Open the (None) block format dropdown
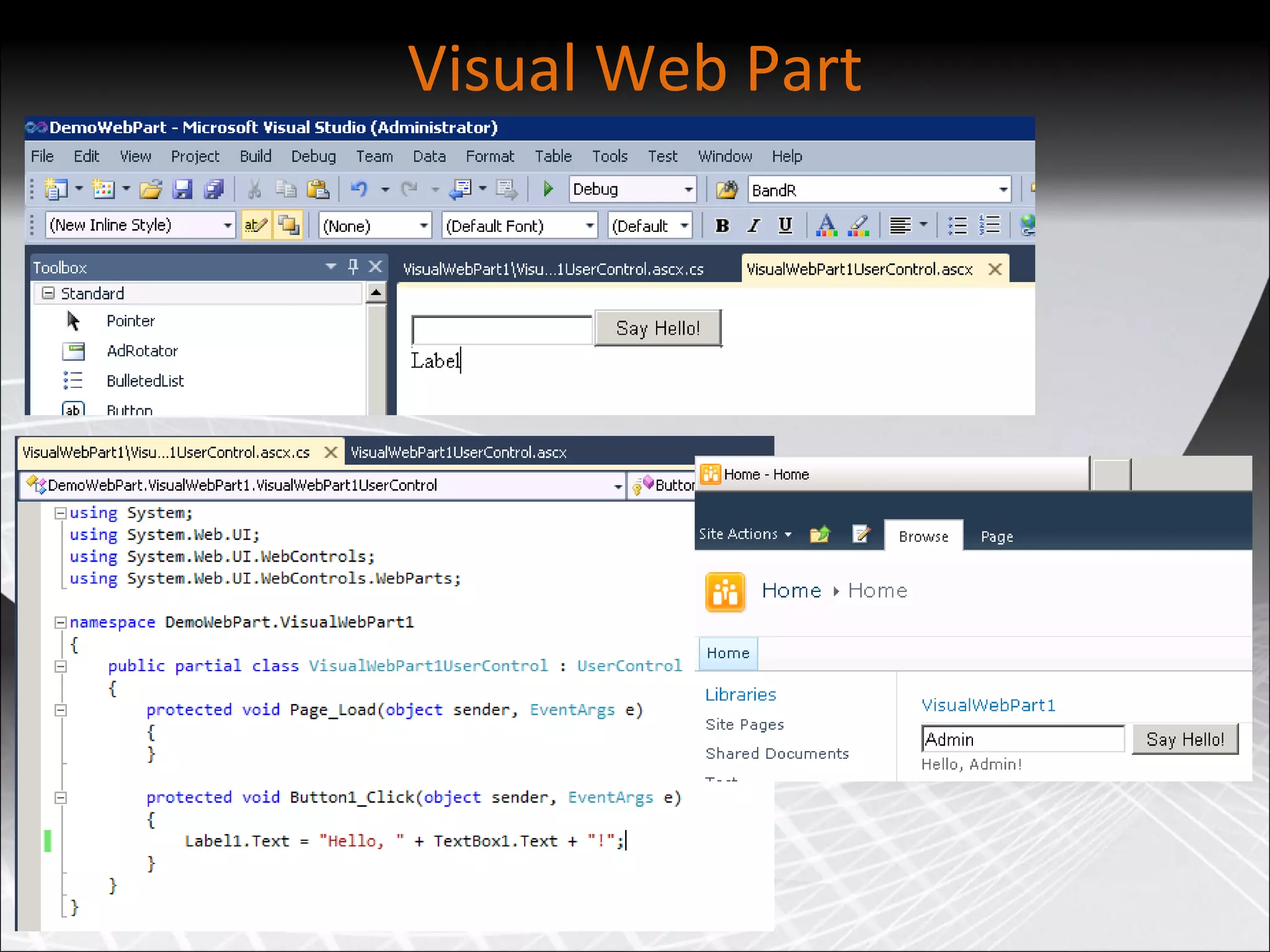This screenshot has height=952, width=1270. (x=424, y=226)
